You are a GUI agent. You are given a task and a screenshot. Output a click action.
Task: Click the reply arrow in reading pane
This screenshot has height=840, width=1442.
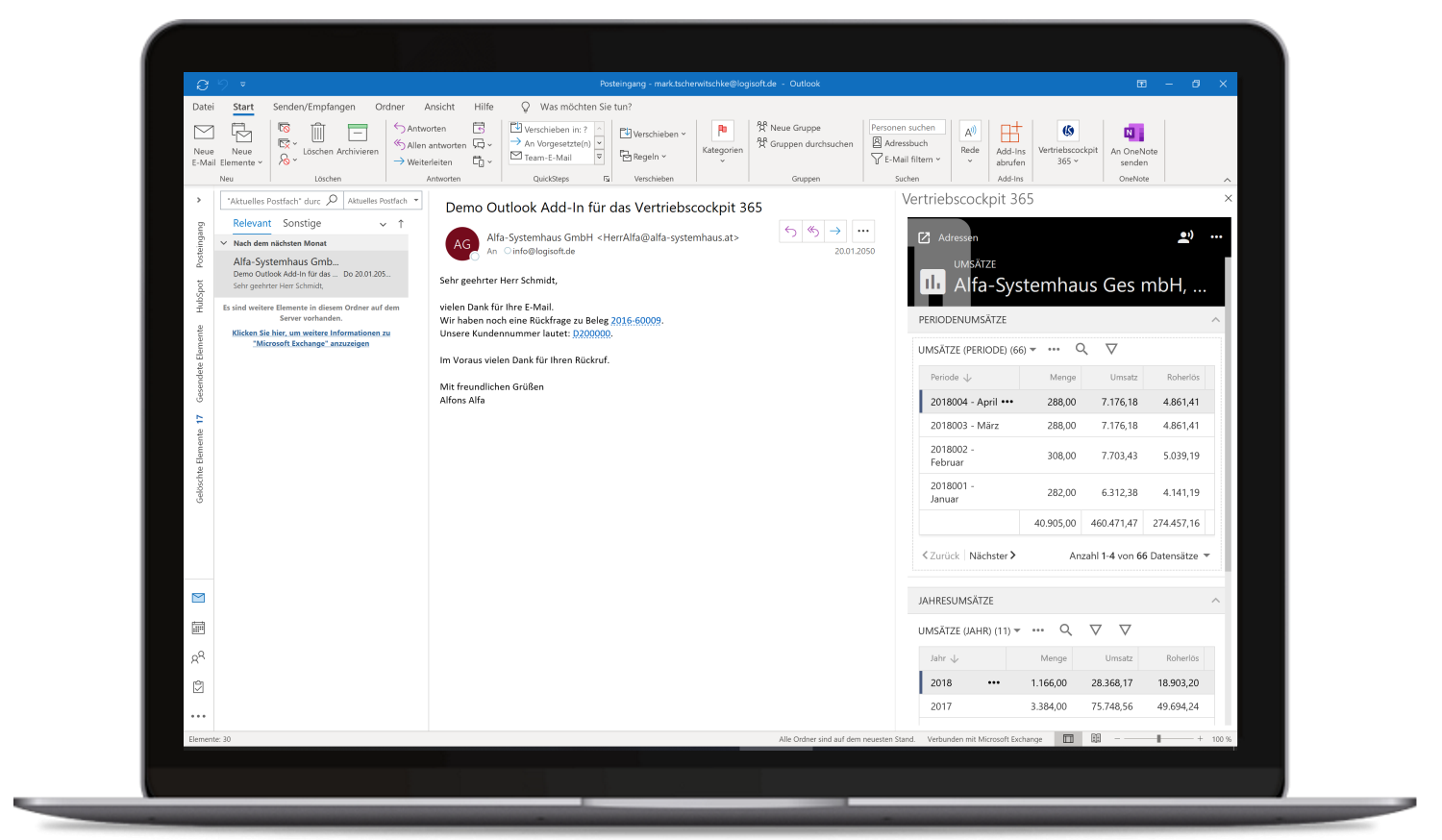tap(790, 231)
